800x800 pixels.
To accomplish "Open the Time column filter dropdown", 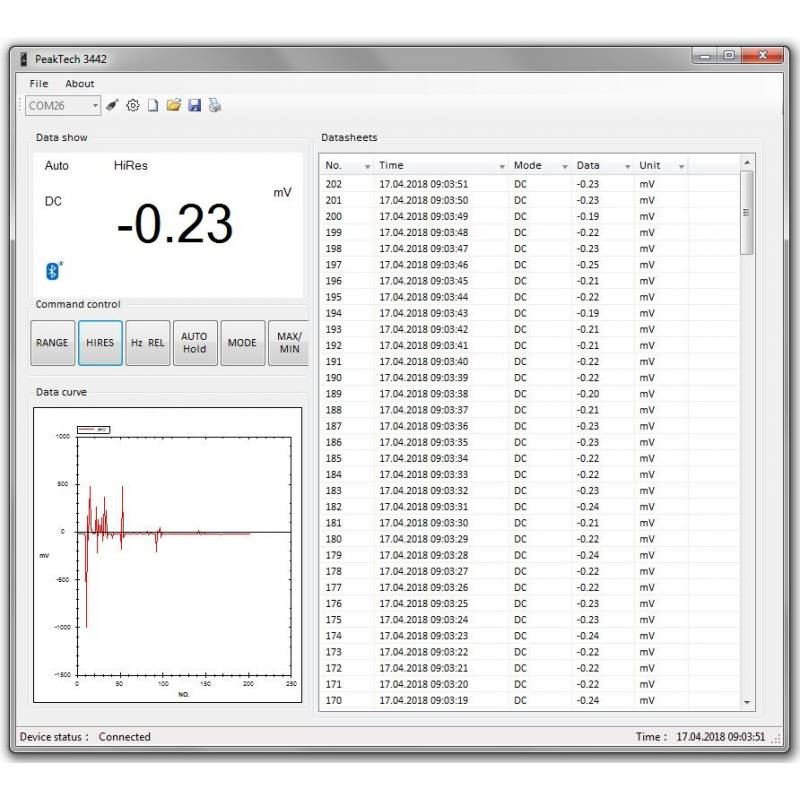I will click(502, 166).
